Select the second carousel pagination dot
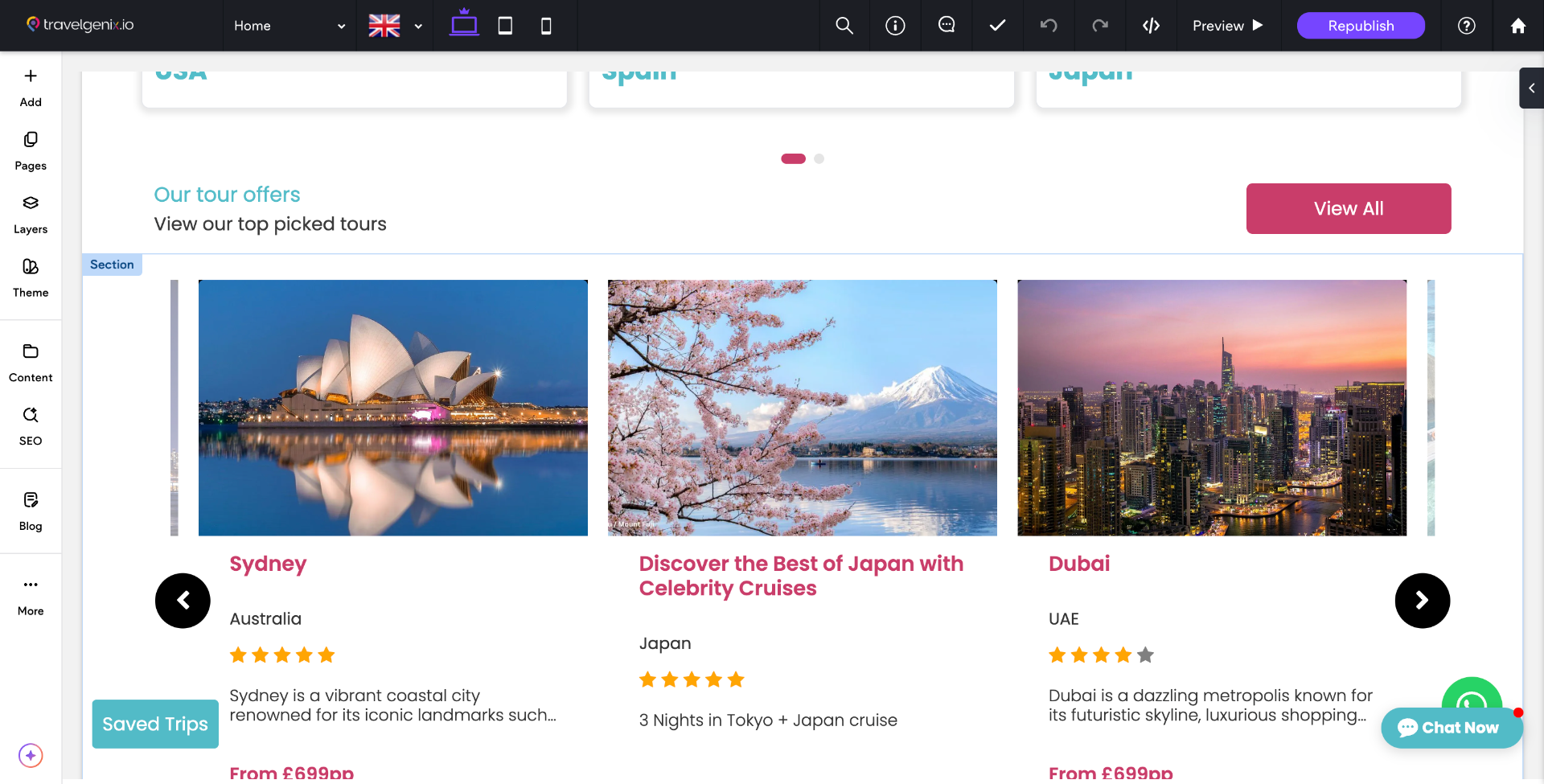1544x784 pixels. [x=819, y=158]
